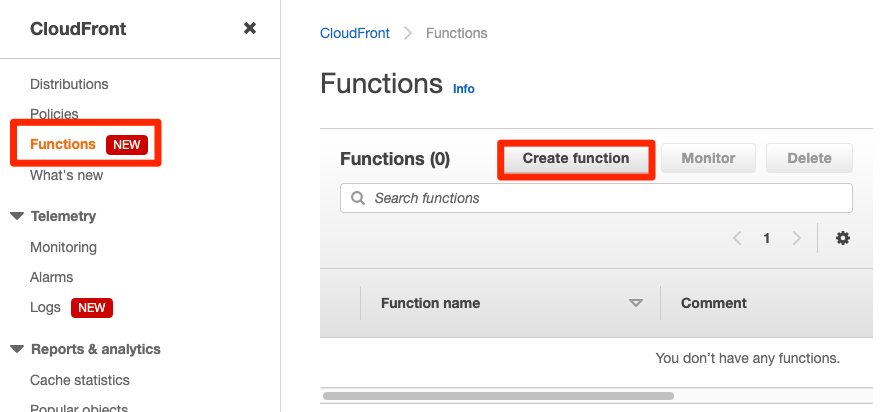Sort by Function name column arrow

636,303
